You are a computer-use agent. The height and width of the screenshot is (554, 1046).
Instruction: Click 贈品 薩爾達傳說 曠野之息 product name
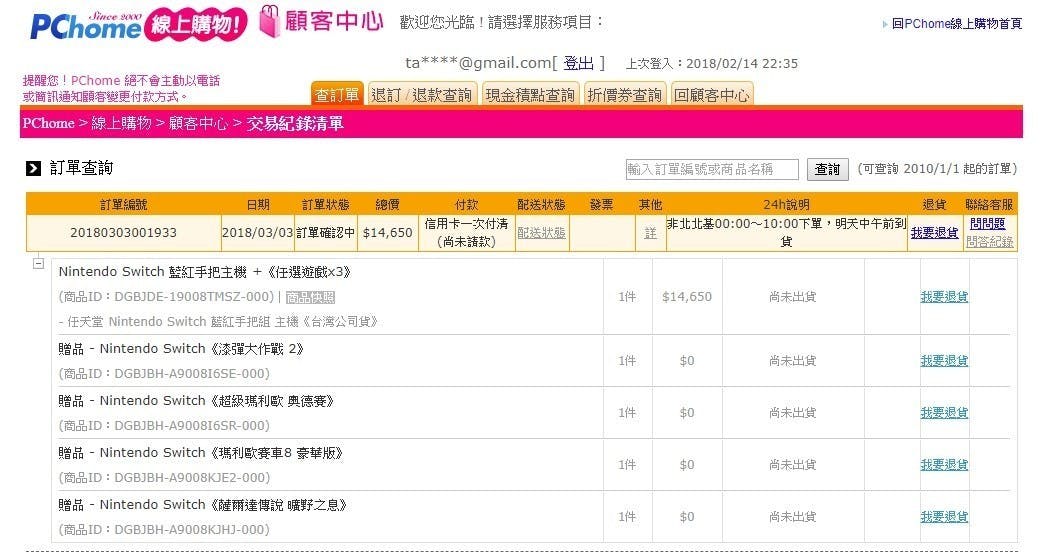tap(203, 505)
